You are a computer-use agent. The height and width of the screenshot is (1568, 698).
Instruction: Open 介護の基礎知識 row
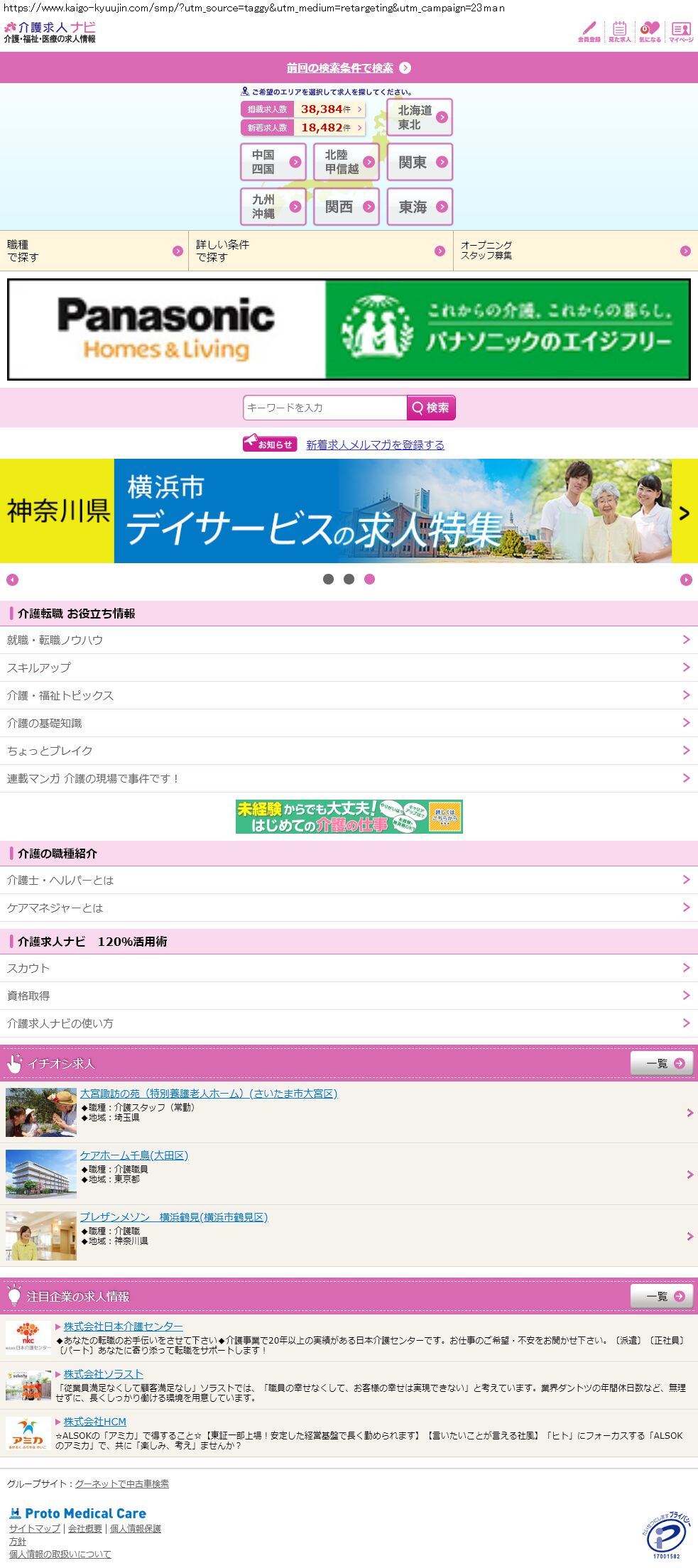[x=349, y=723]
